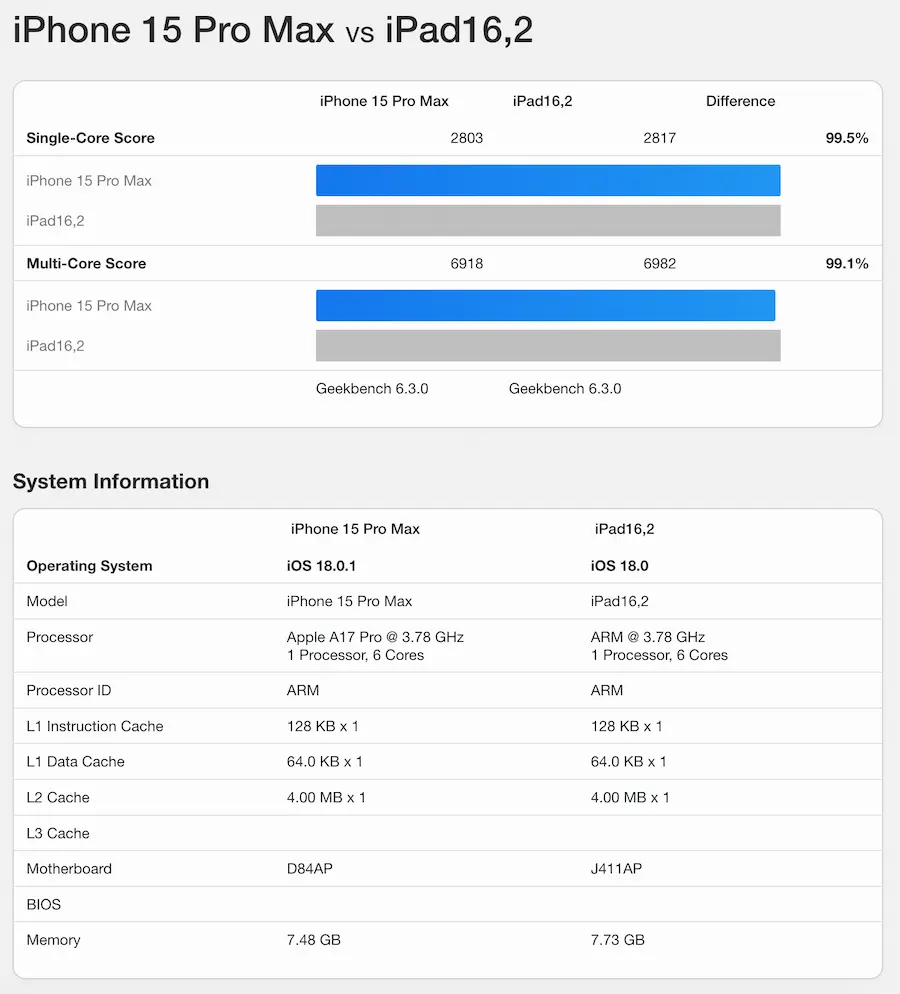Click 'iPad16,2' column header in score table

[543, 101]
